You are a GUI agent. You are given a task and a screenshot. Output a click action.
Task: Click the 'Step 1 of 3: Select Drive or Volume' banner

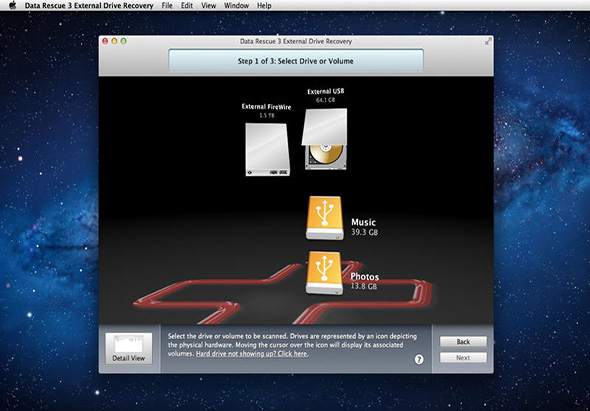[x=296, y=61]
